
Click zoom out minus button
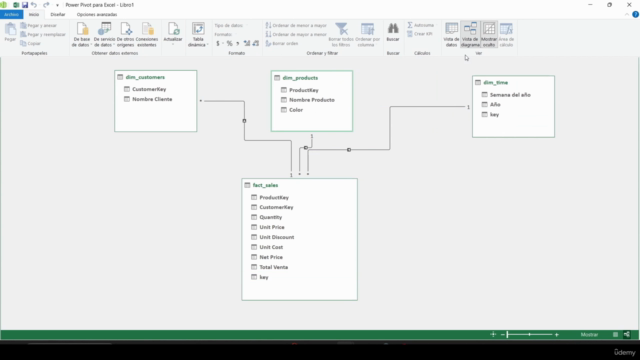tap(502, 335)
